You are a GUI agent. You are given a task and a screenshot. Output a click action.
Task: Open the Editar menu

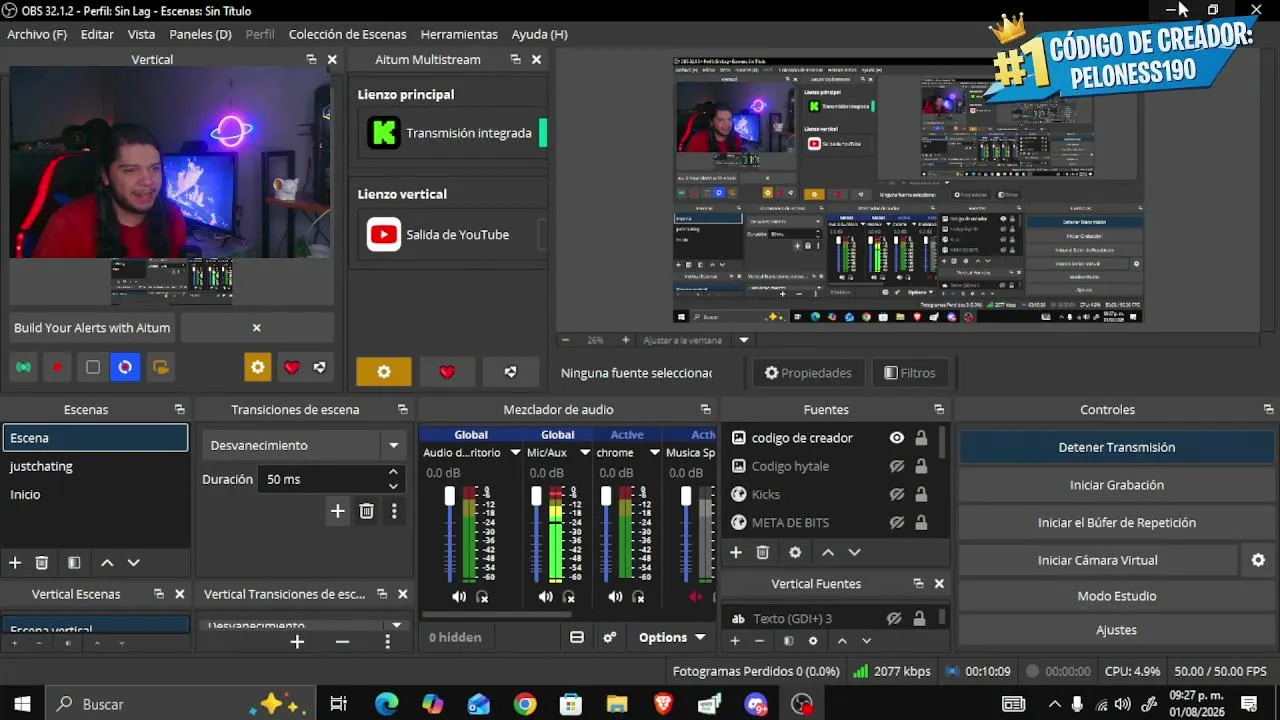(97, 34)
